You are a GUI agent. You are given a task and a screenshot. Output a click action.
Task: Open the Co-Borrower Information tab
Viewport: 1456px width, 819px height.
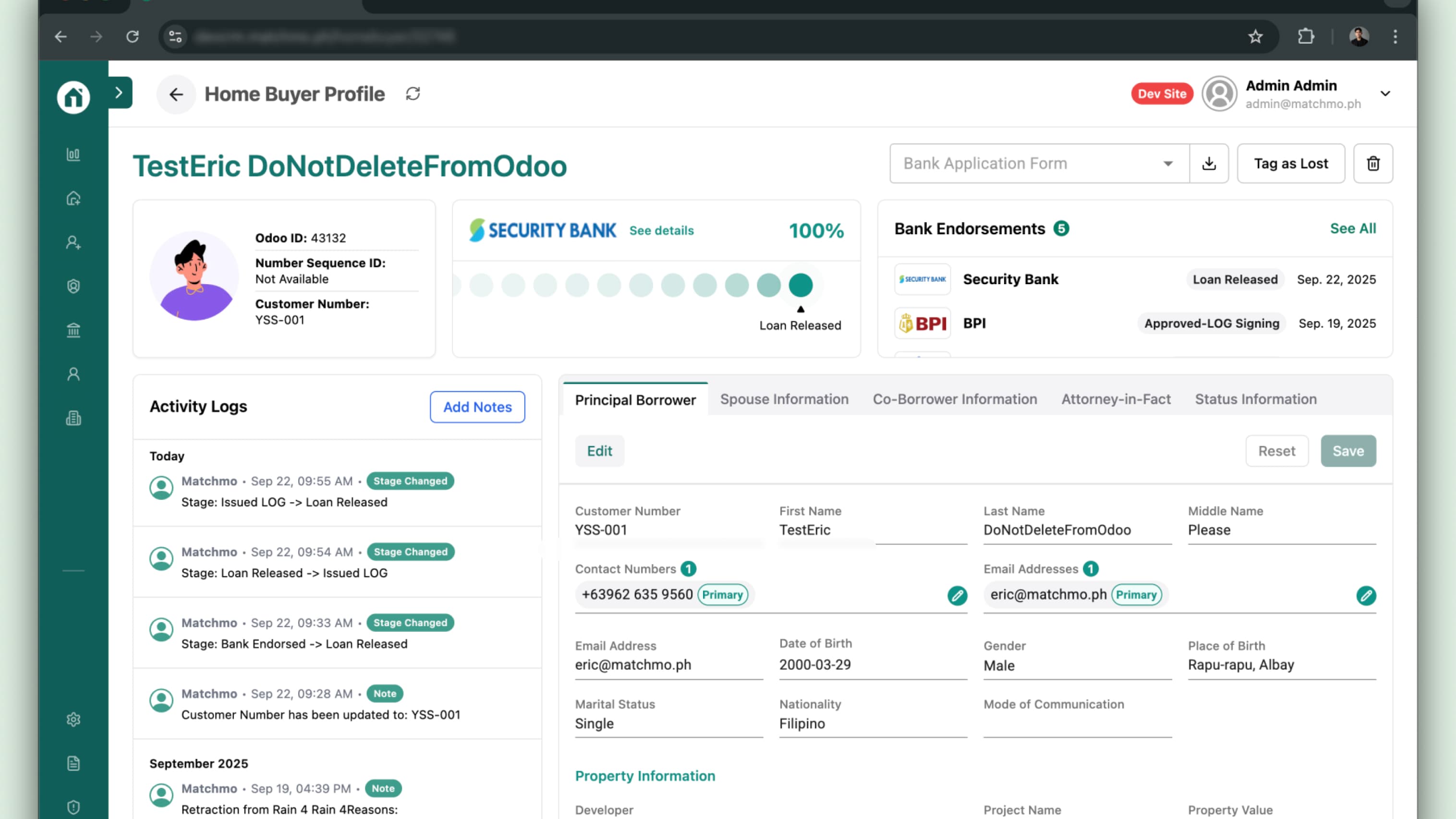click(954, 399)
